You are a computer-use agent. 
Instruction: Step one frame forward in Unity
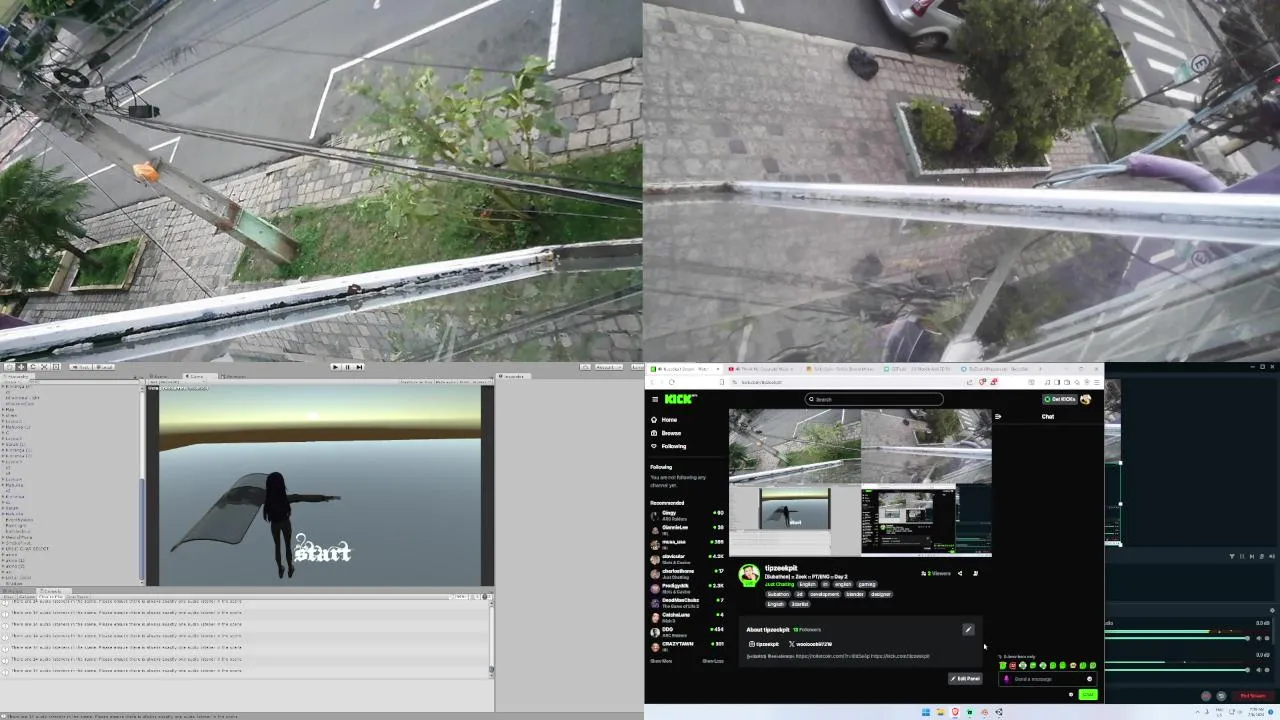click(359, 367)
